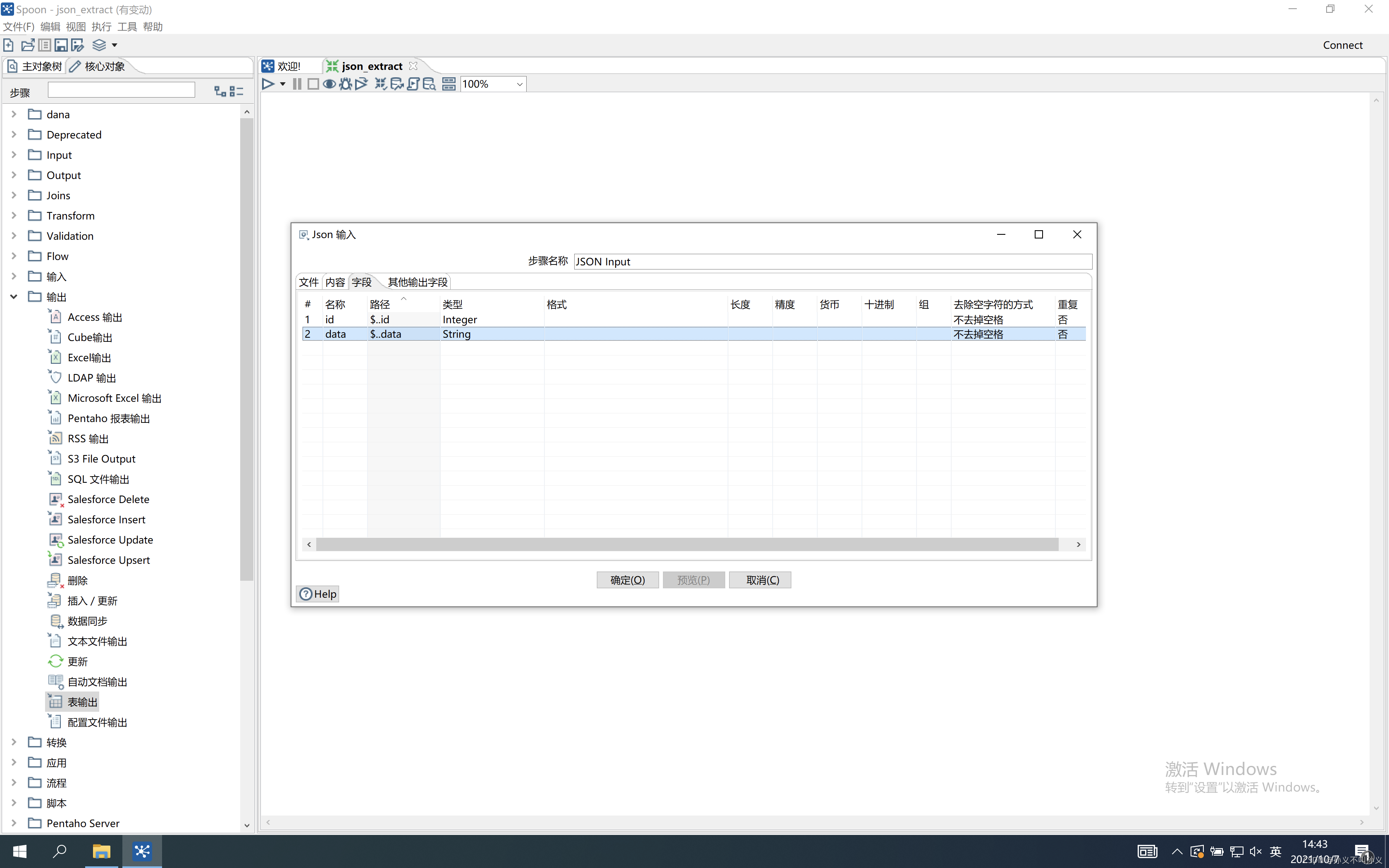Click the 确定(O) button
Image resolution: width=1389 pixels, height=868 pixels.
pos(628,580)
